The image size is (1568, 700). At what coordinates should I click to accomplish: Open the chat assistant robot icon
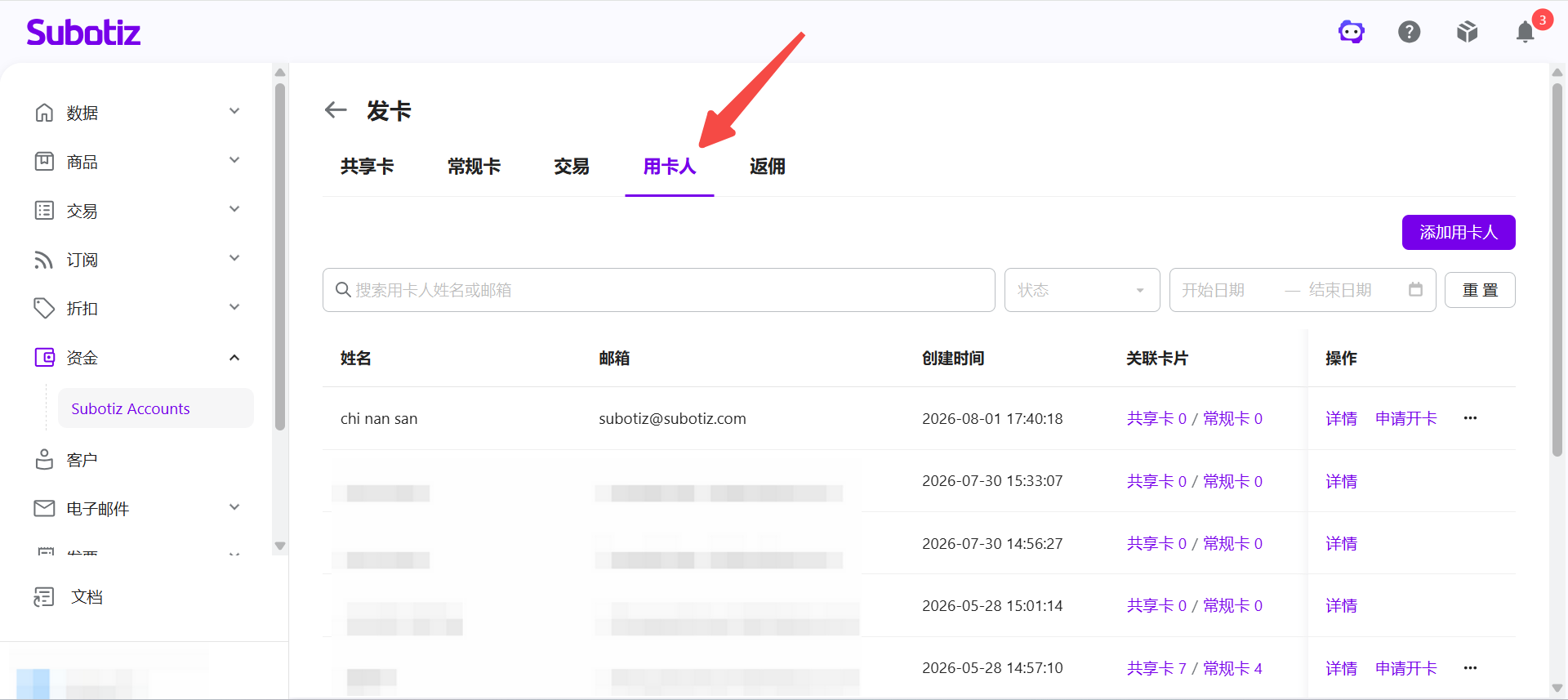pyautogui.click(x=1352, y=32)
